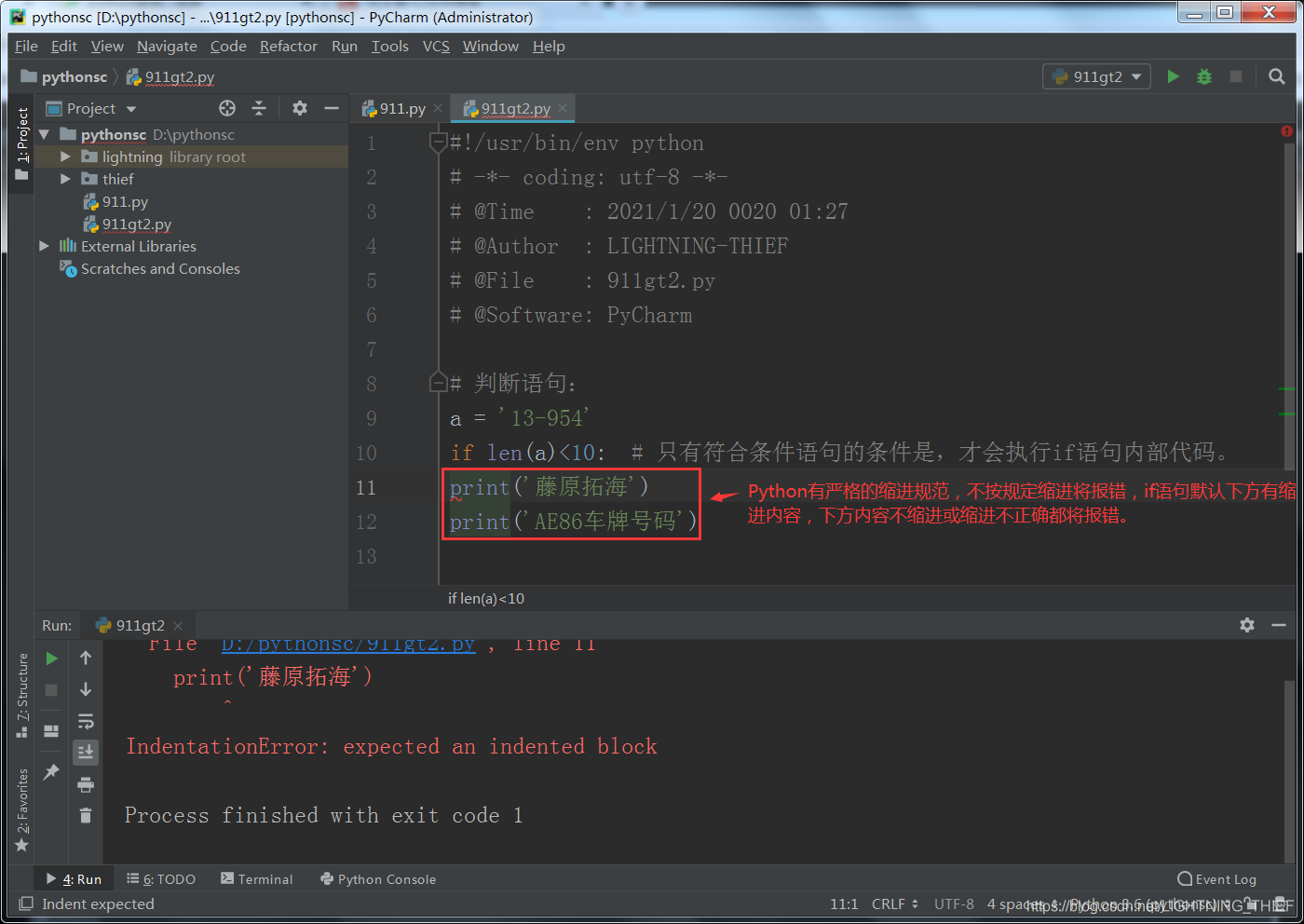Go up the stack trace arrow
Image resolution: width=1304 pixels, height=924 pixels.
[x=86, y=659]
